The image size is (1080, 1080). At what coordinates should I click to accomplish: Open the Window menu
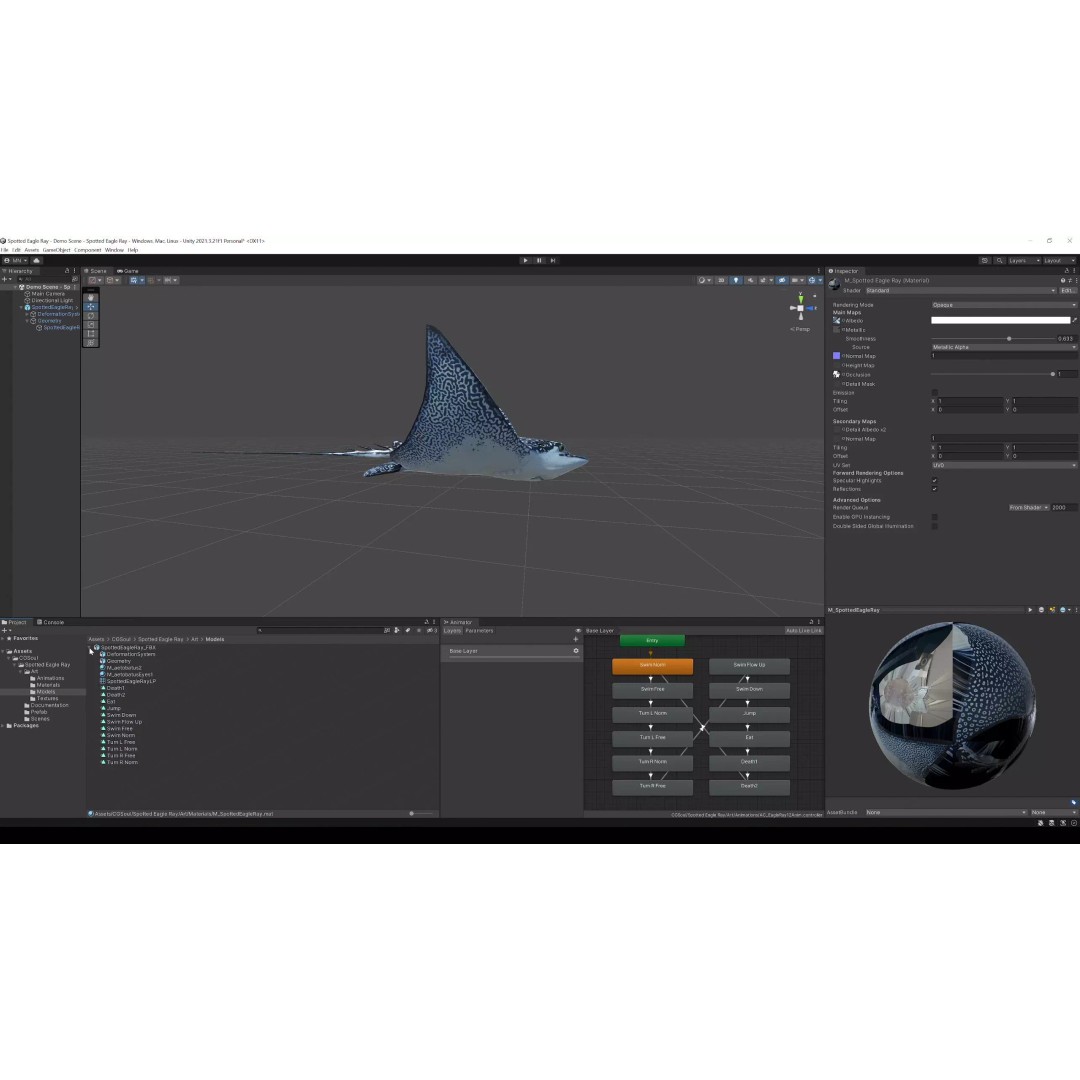(x=114, y=250)
